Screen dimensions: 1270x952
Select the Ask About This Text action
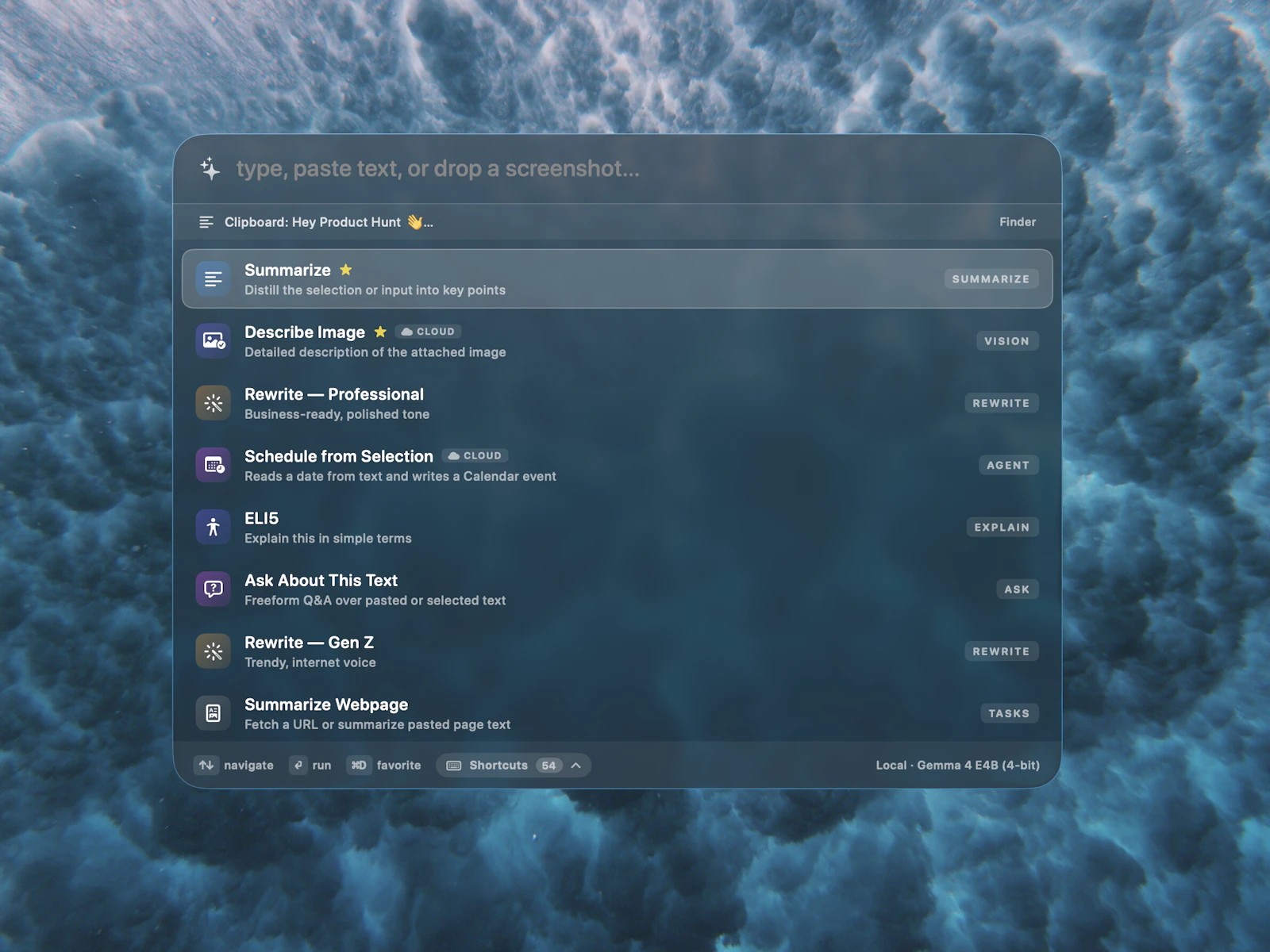617,589
